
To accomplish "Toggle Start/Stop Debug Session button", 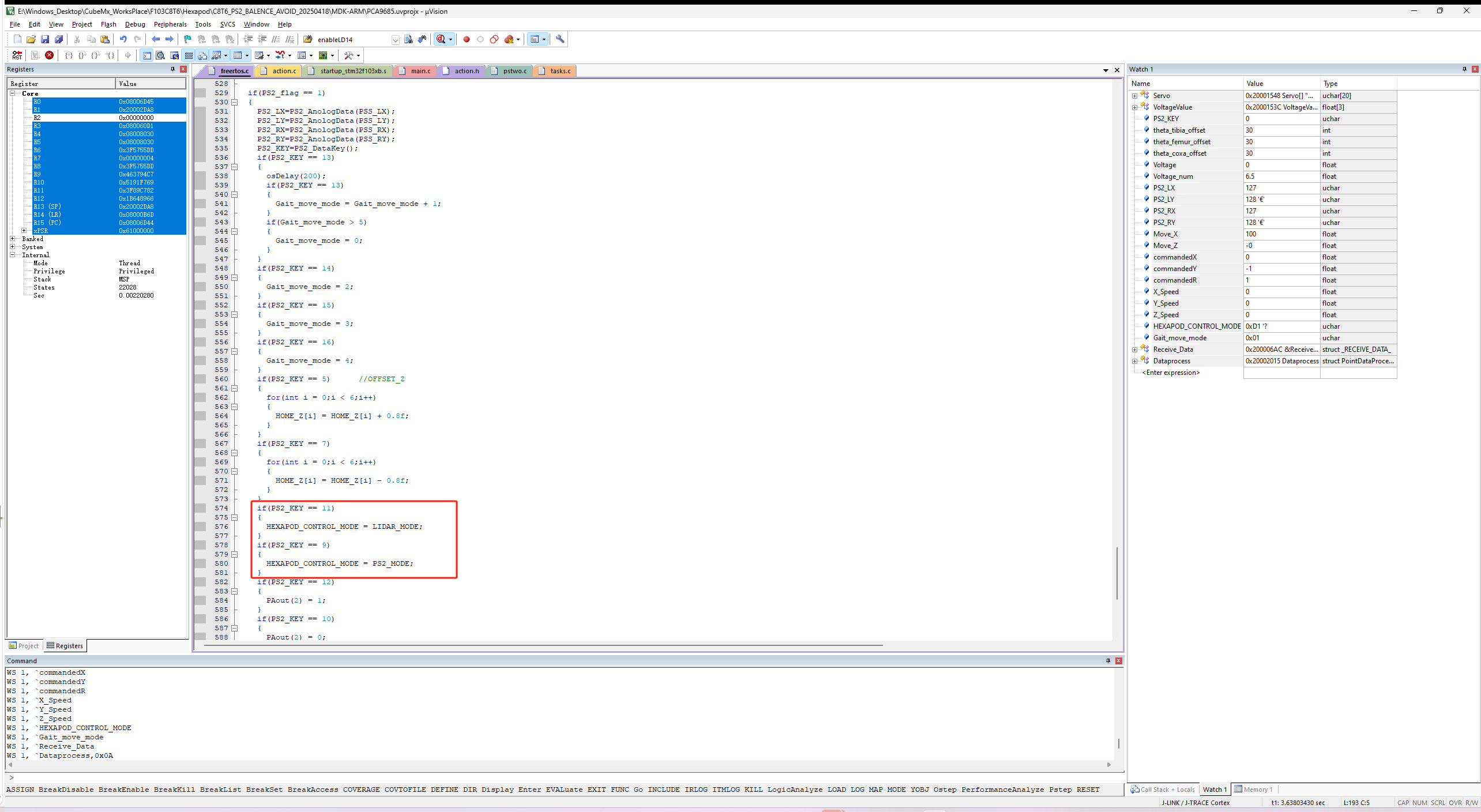I will click(x=441, y=39).
